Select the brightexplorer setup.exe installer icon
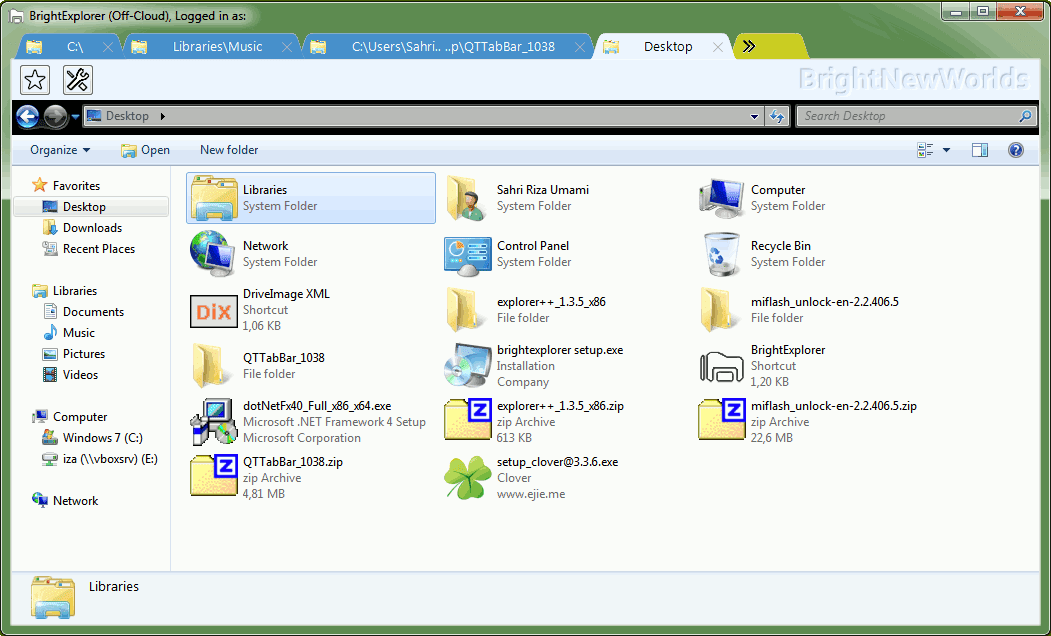Viewport: 1051px width, 636px height. coord(467,365)
